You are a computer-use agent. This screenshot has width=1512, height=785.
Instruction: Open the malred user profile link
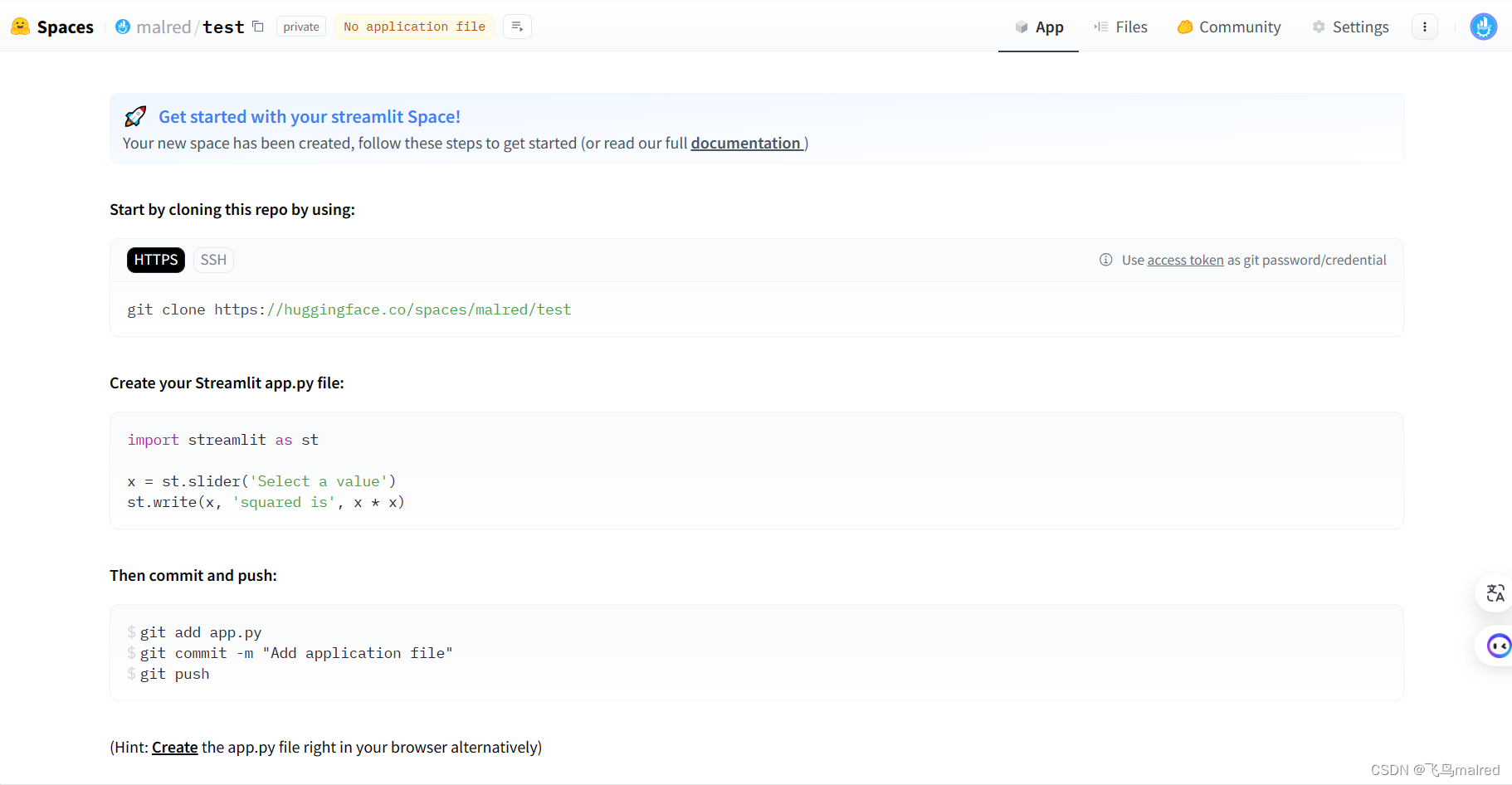point(163,27)
